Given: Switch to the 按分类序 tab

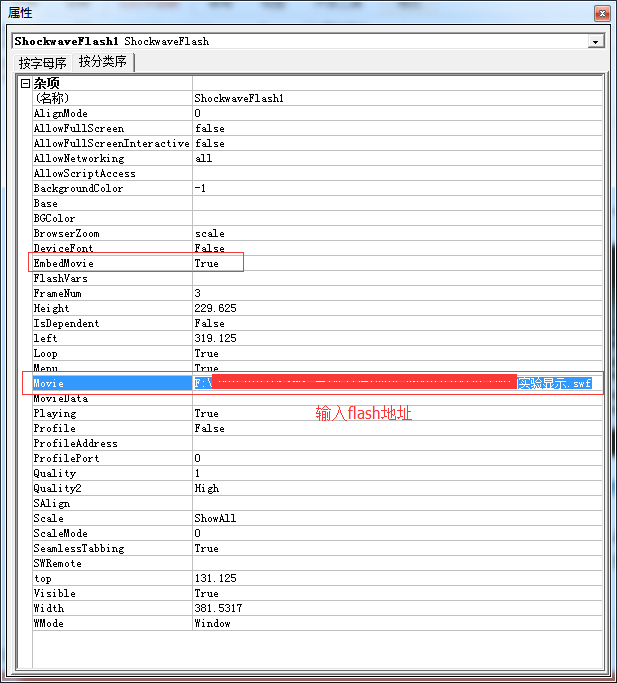Looking at the screenshot, I should click(103, 61).
